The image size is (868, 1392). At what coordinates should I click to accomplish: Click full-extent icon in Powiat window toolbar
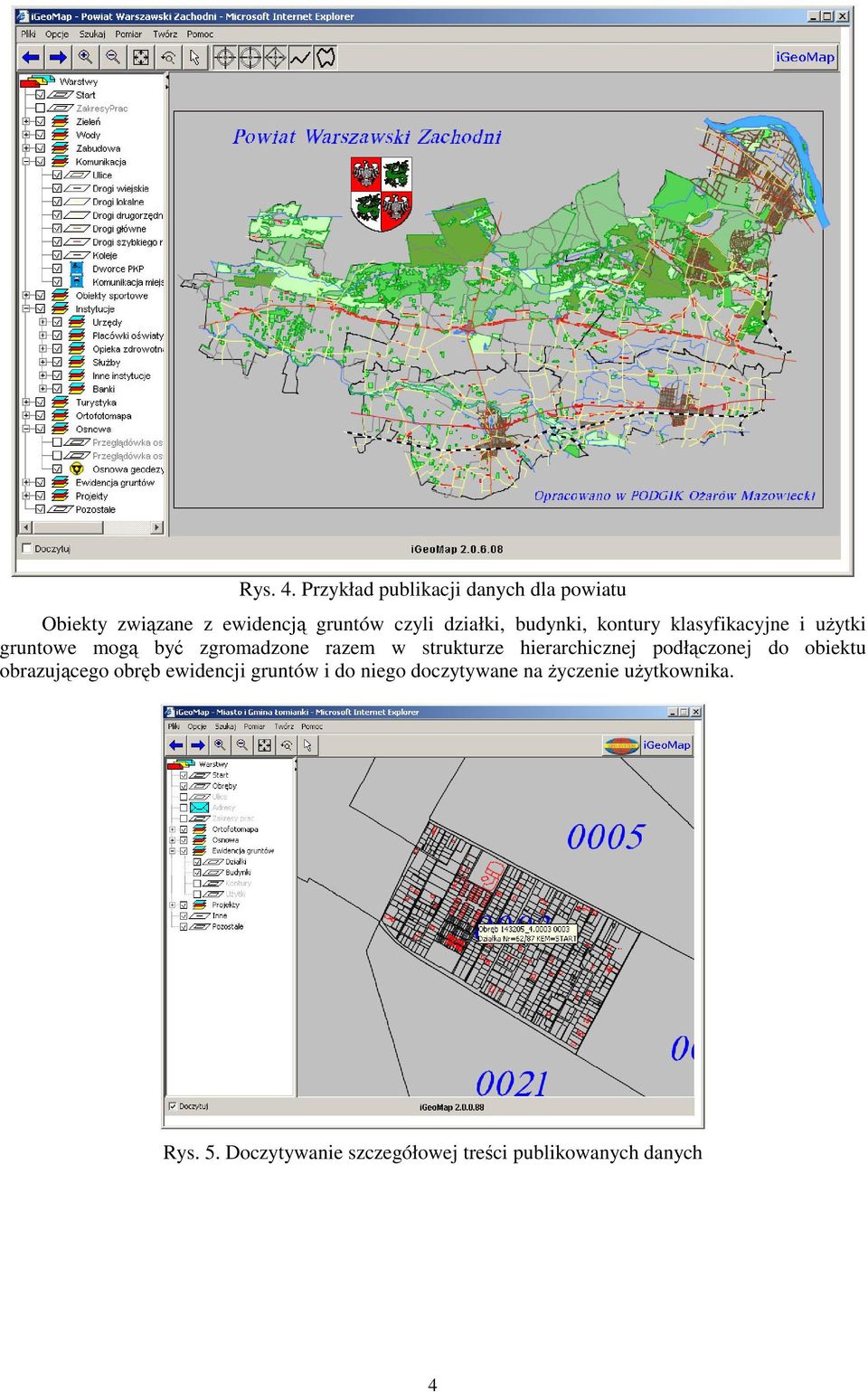pyautogui.click(x=141, y=57)
